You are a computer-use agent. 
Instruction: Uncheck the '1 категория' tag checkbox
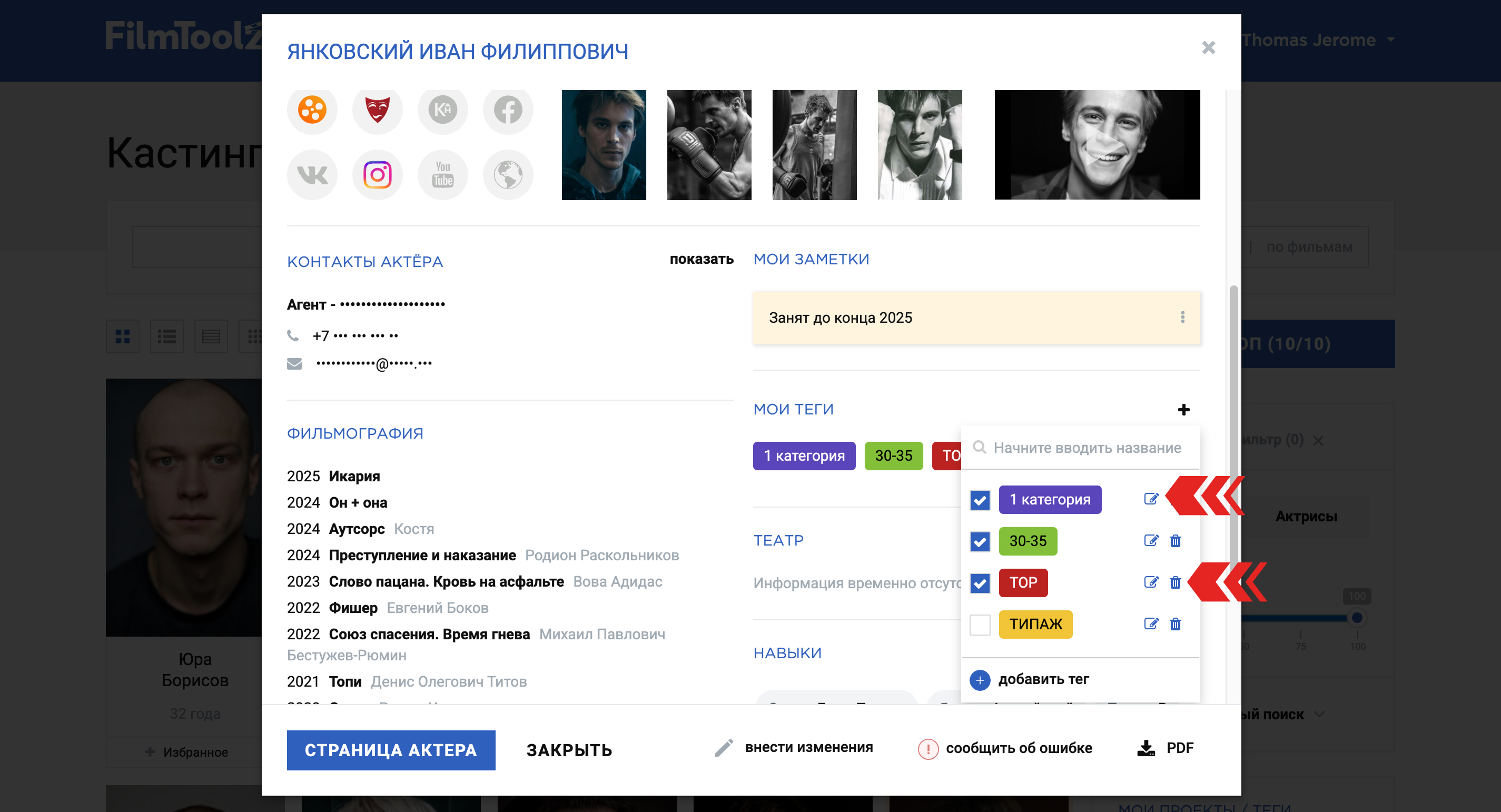(x=980, y=500)
